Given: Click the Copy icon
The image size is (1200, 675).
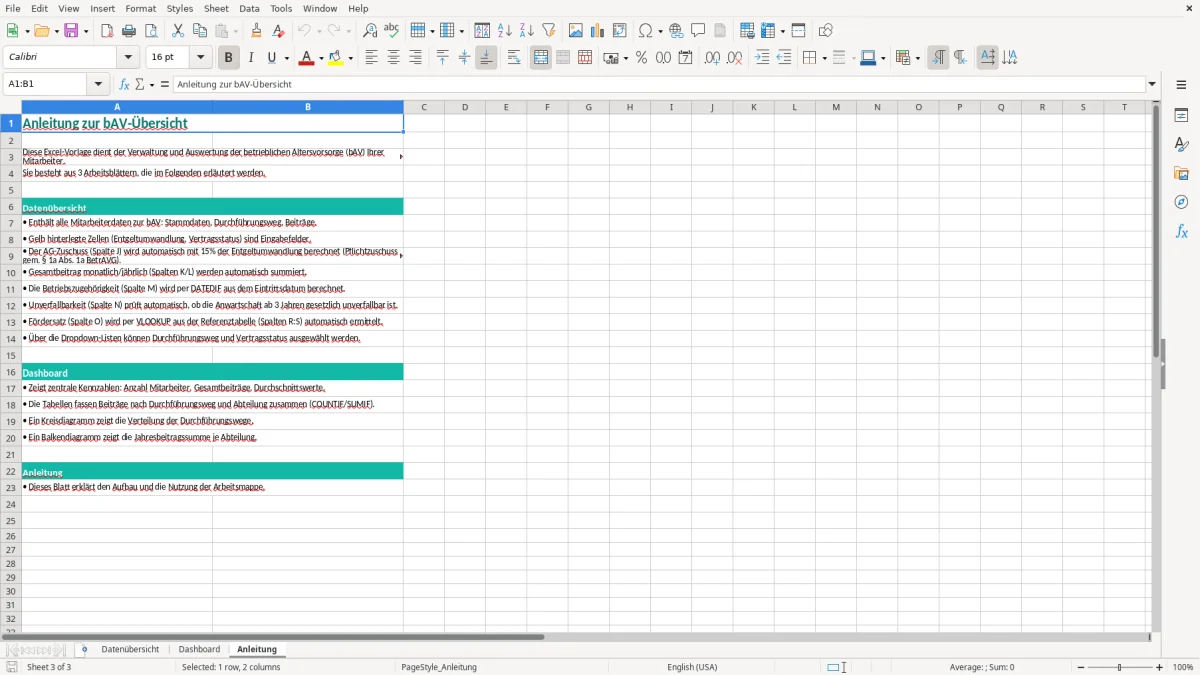Looking at the screenshot, I should point(199,31).
